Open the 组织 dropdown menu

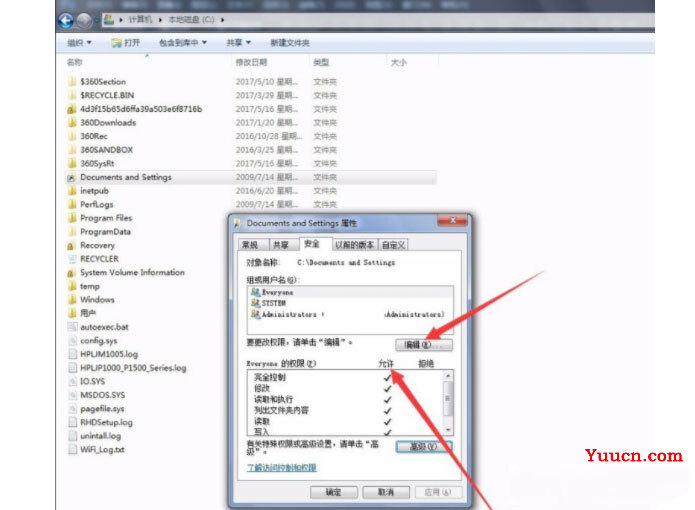(x=79, y=43)
